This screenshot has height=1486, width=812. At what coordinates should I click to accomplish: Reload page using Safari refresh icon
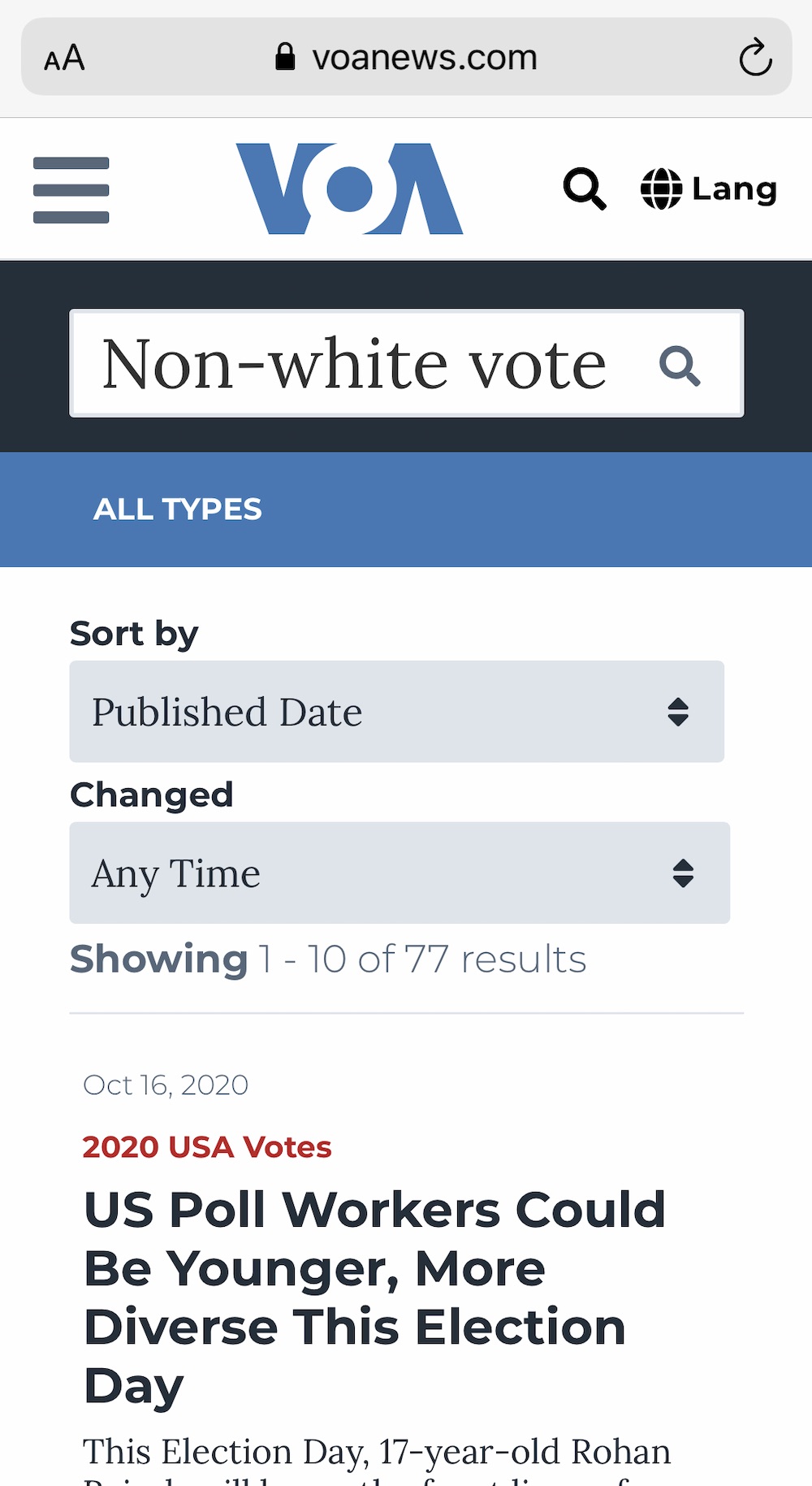click(x=755, y=57)
